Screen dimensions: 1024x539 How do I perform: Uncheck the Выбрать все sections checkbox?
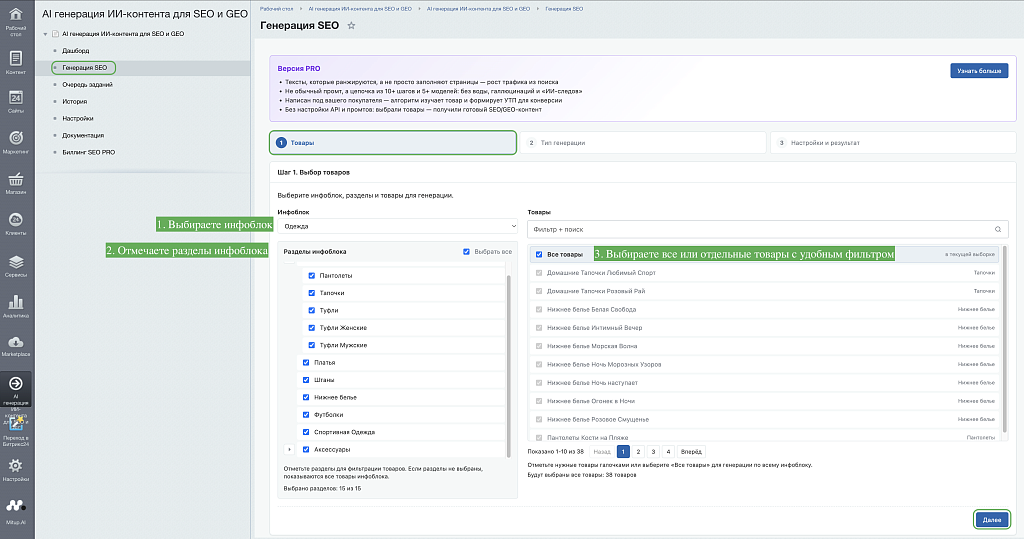pos(466,252)
